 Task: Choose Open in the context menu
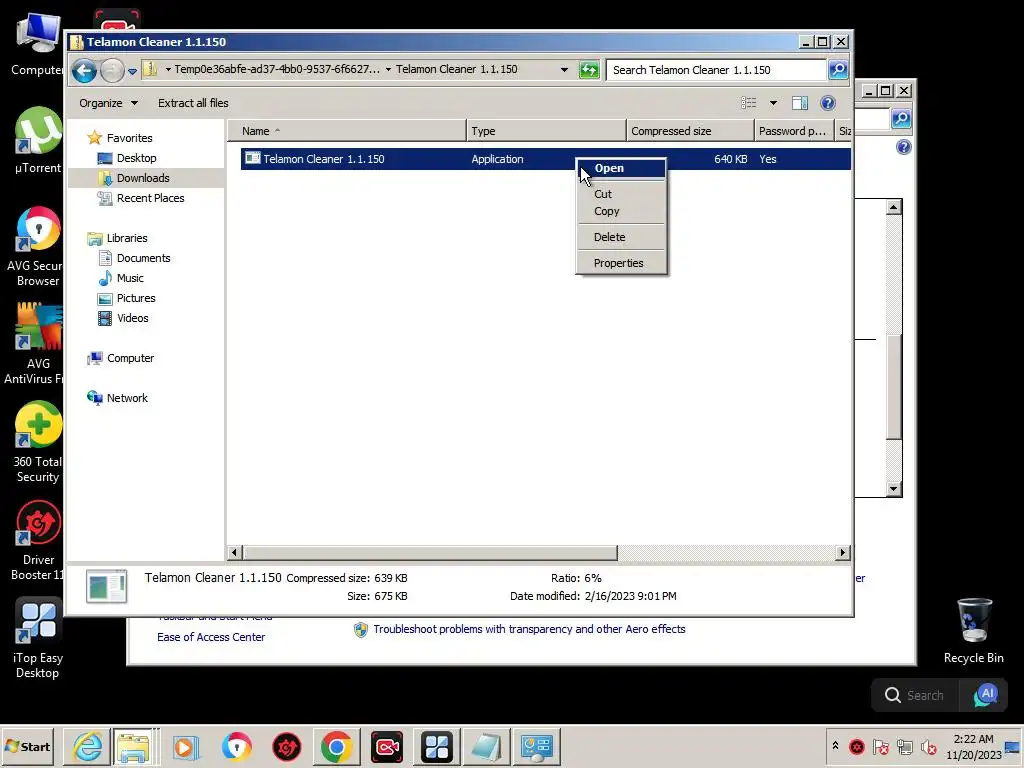tap(621, 168)
